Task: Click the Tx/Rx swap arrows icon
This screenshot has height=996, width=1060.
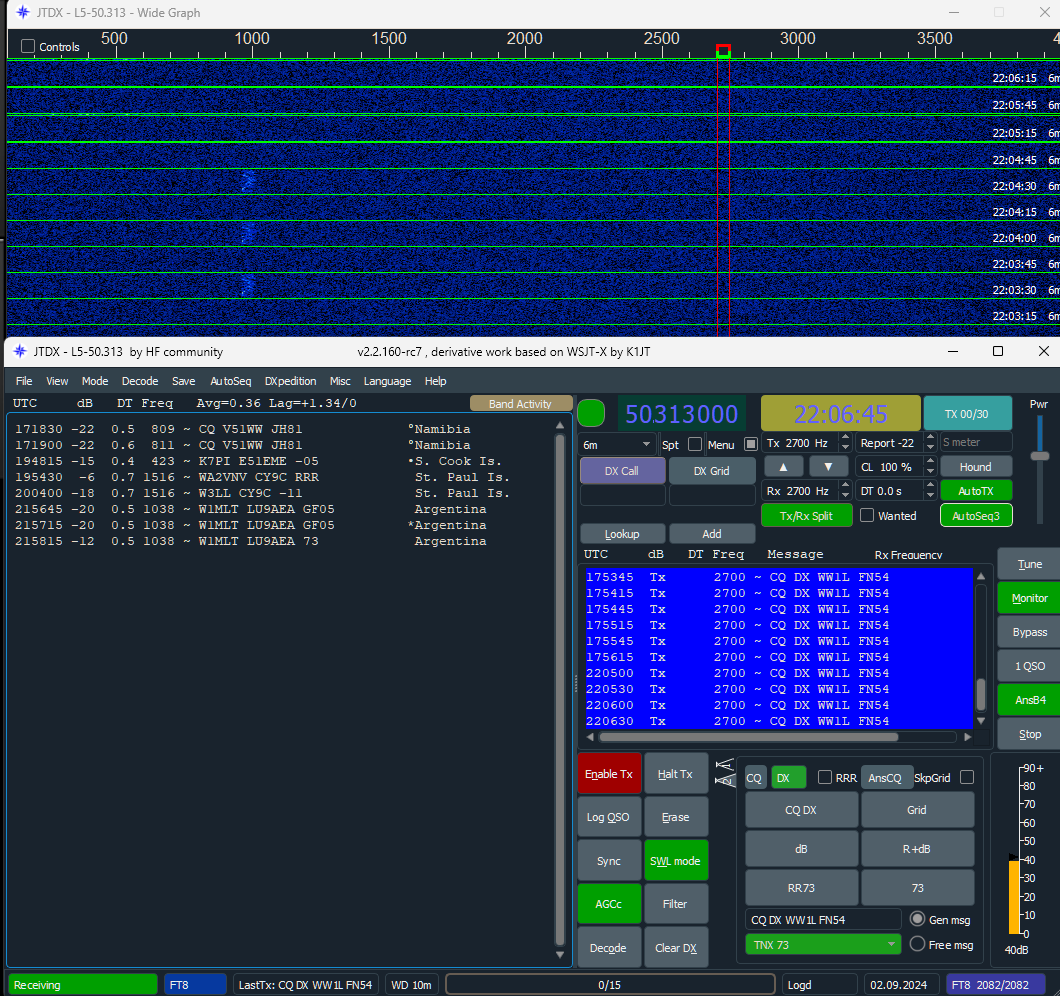Action: click(x=725, y=773)
